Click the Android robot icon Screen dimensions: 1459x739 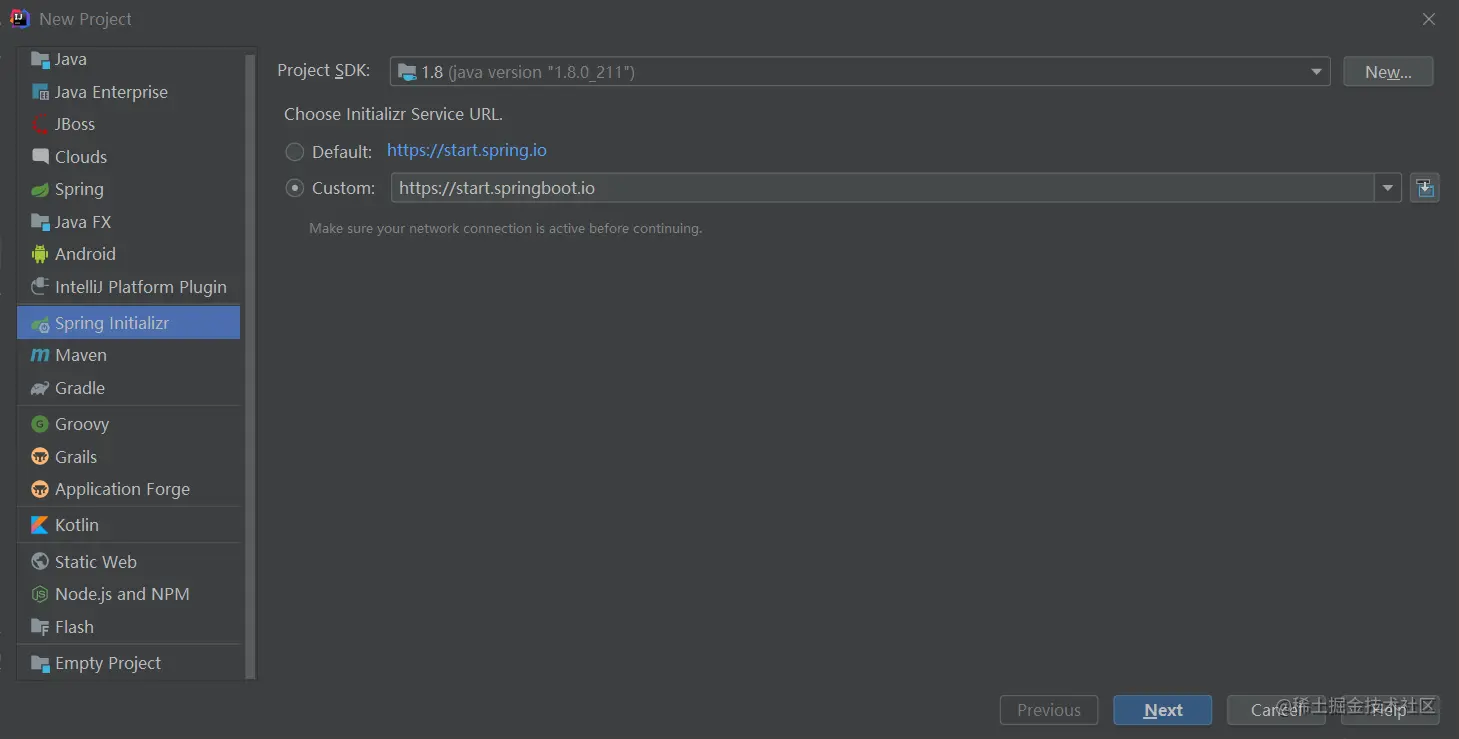(40, 254)
